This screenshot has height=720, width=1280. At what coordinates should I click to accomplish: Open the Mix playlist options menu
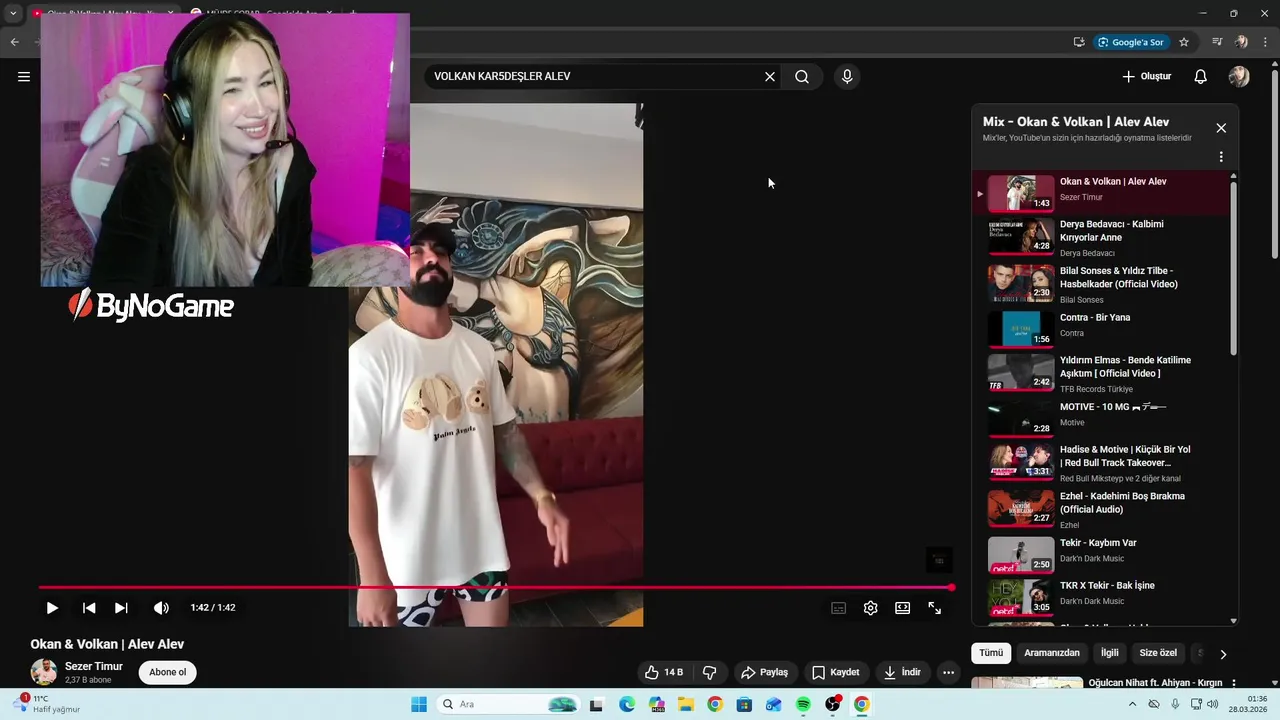tap(1221, 157)
